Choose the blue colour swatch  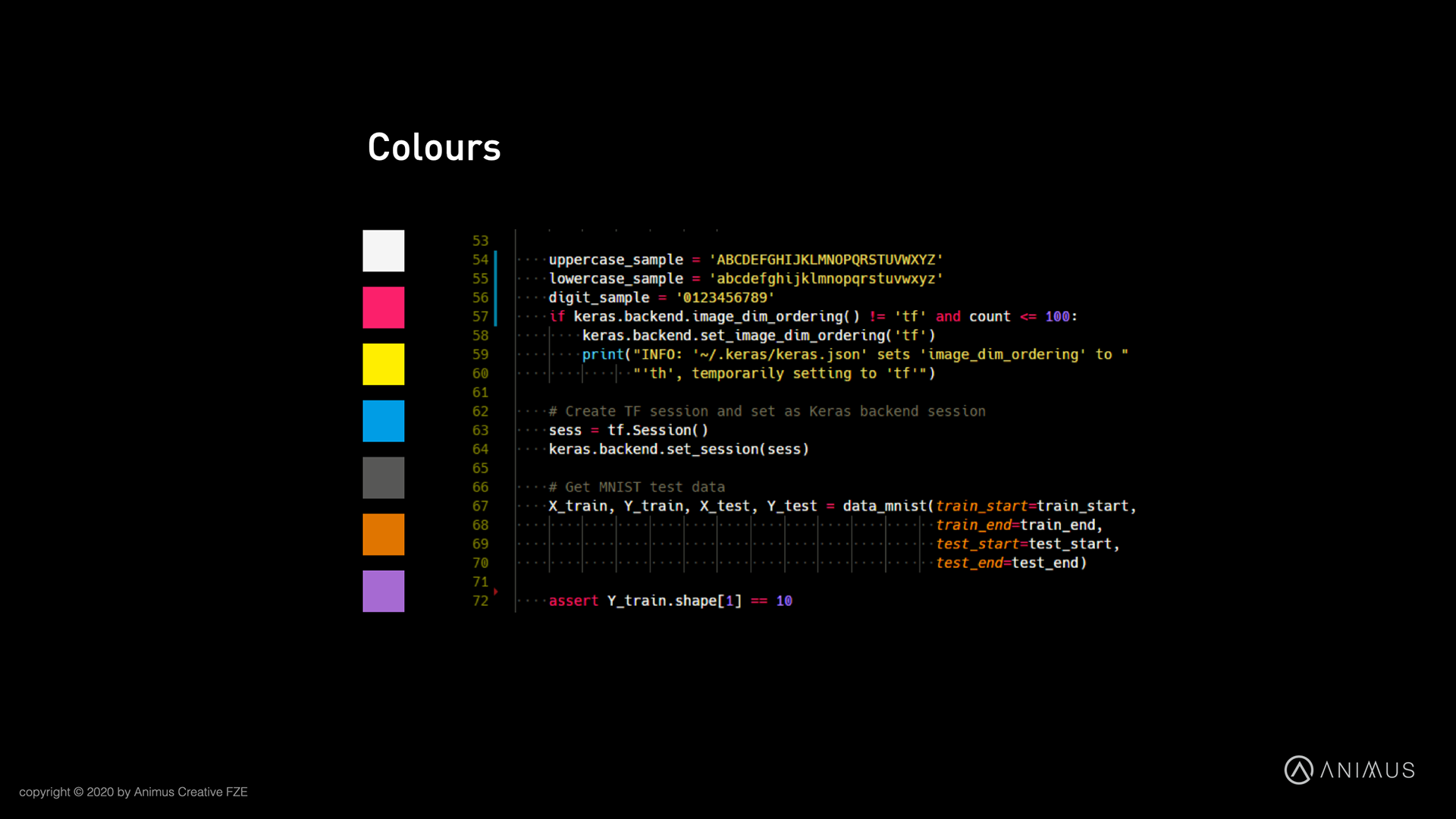click(383, 421)
